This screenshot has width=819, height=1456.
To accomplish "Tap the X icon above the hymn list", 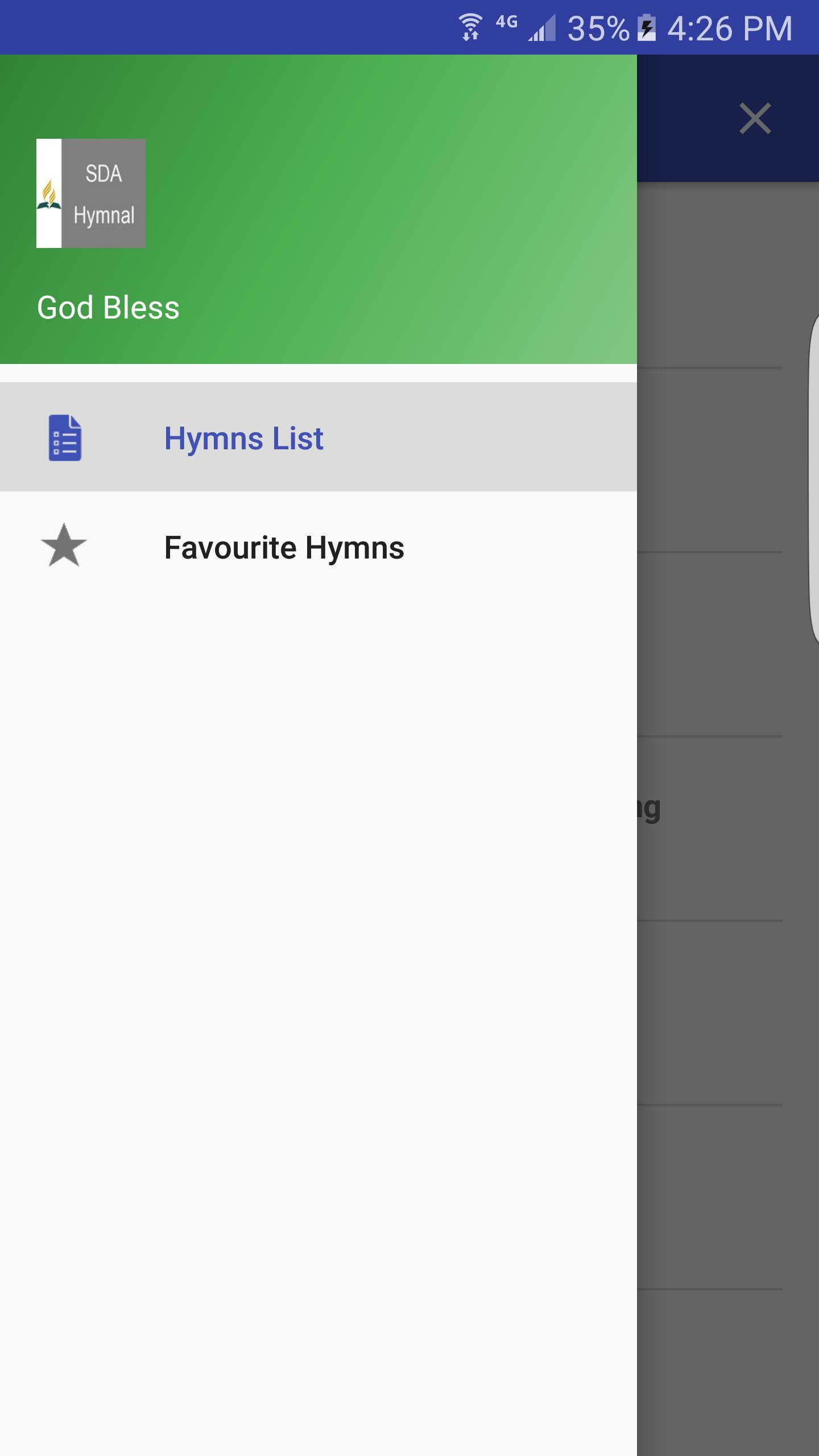I will click(755, 119).
